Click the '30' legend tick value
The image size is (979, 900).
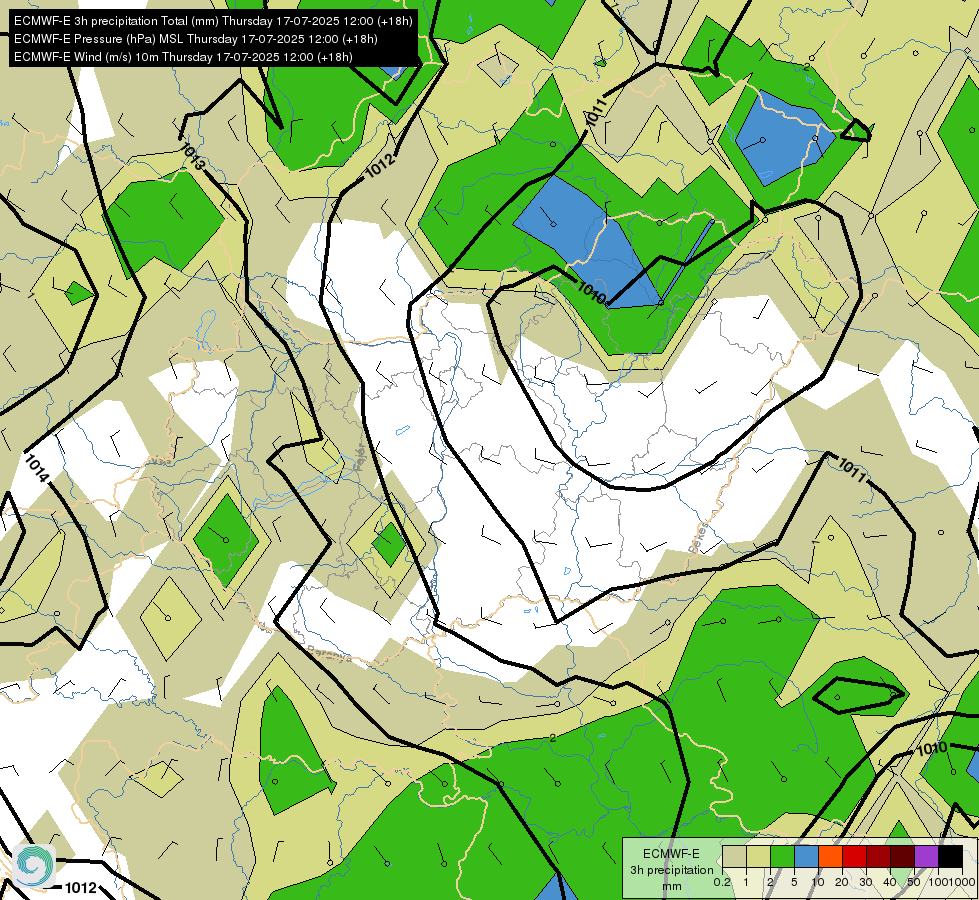click(866, 882)
